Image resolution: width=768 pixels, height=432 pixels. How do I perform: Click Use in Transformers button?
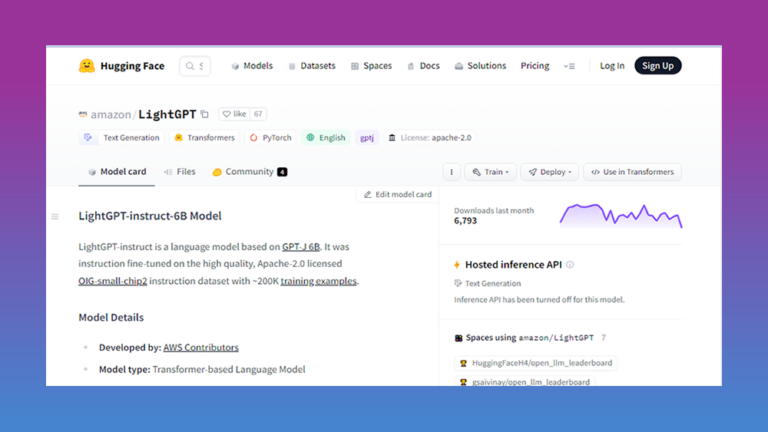632,172
